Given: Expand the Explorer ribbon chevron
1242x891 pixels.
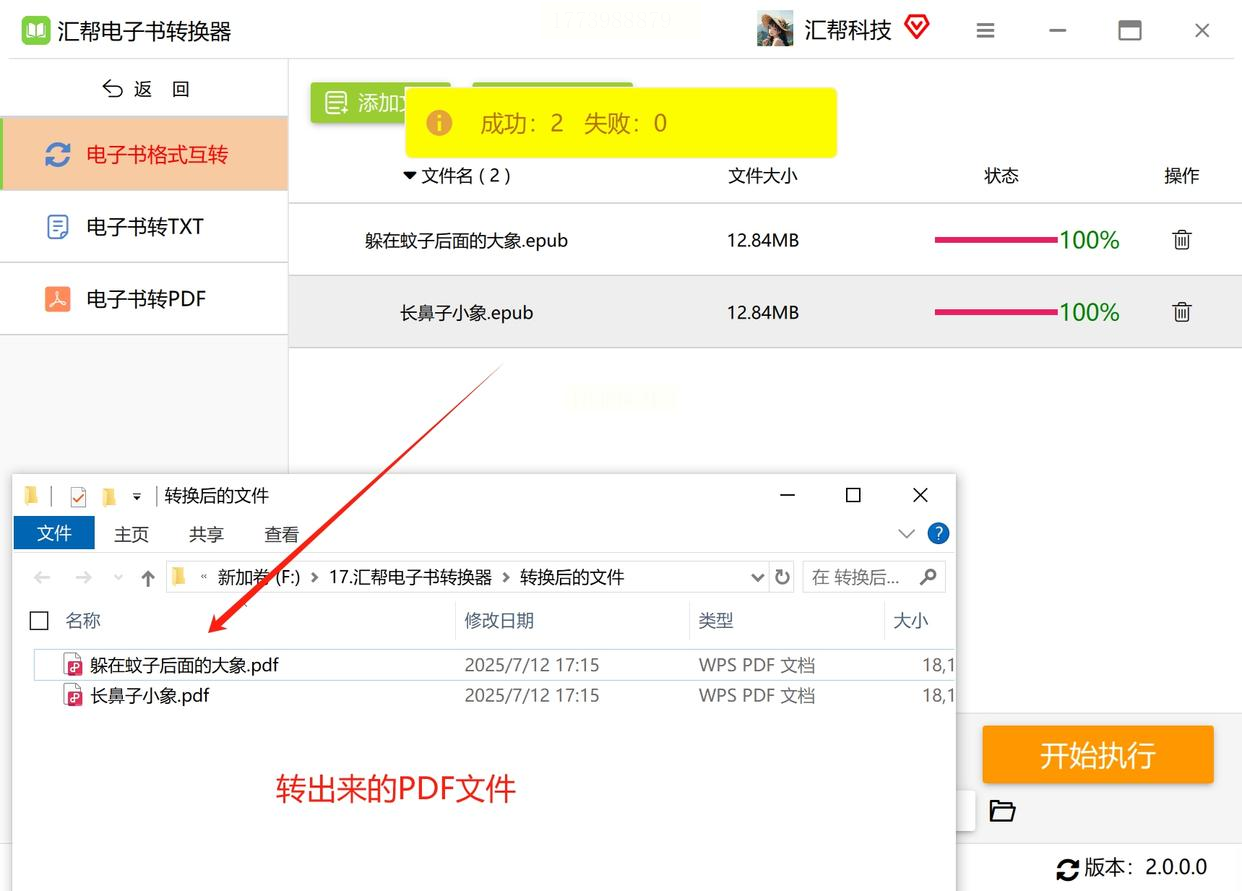Looking at the screenshot, I should (907, 534).
